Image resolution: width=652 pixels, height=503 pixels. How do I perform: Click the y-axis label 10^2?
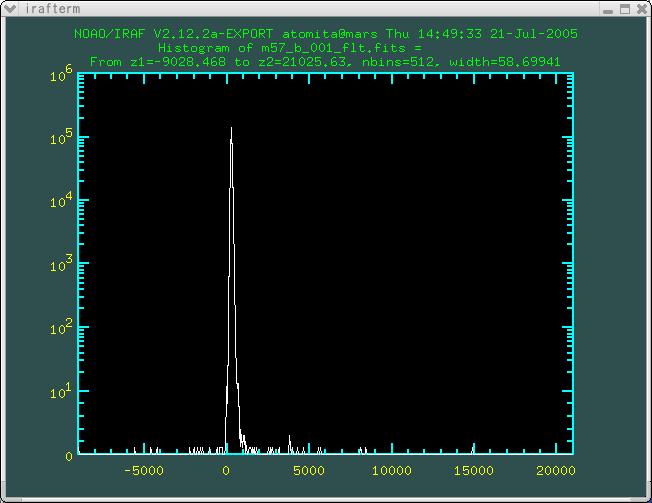tap(61, 327)
